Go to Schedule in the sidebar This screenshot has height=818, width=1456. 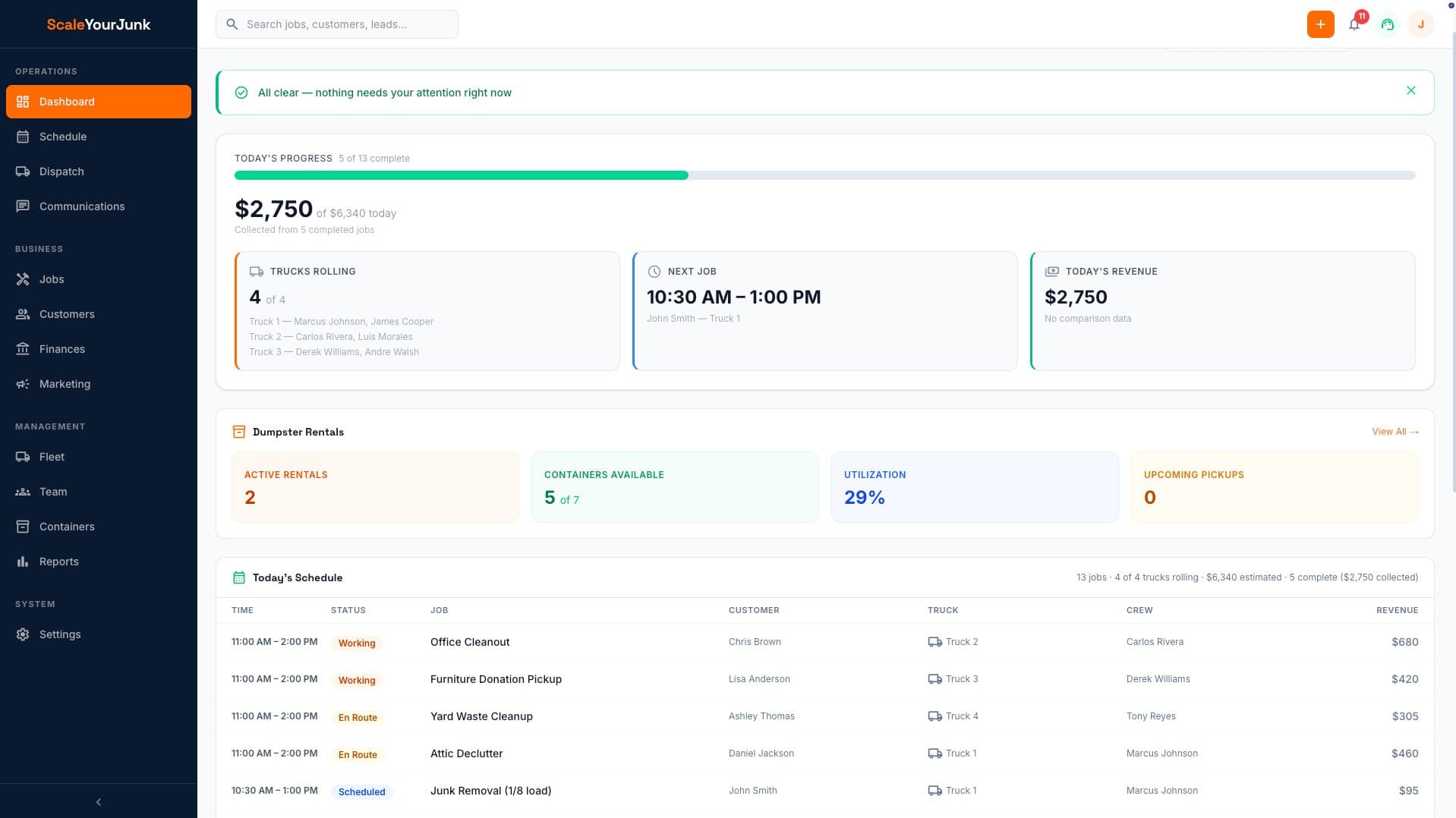(99, 137)
